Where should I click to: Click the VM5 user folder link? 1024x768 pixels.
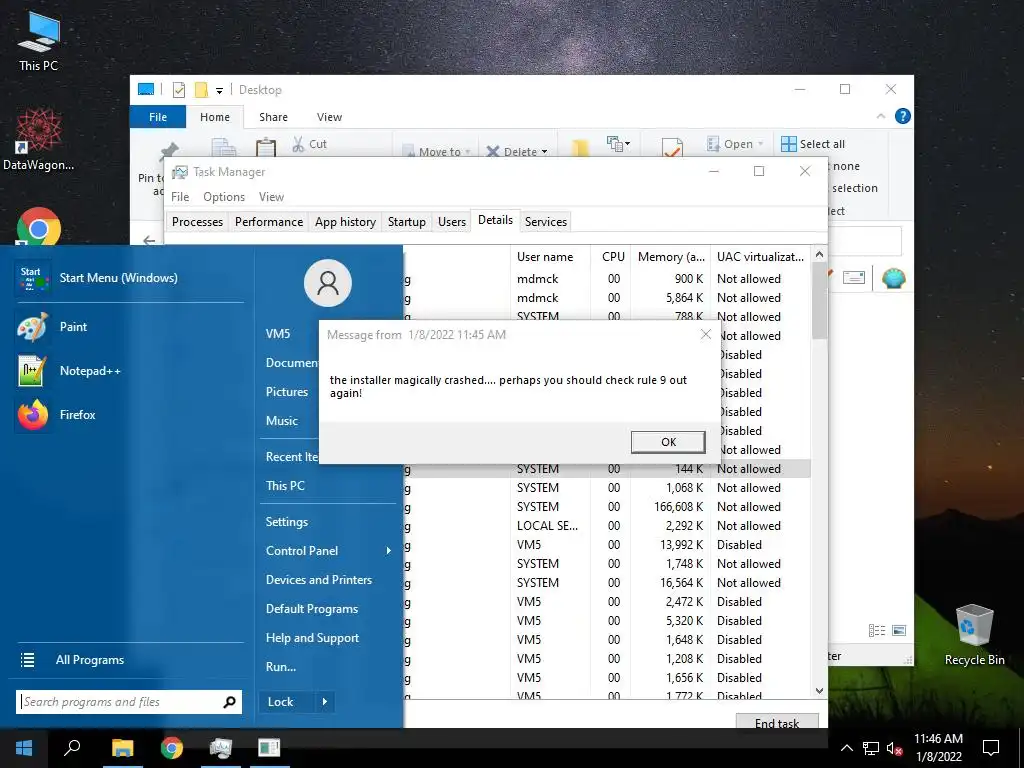click(x=278, y=334)
